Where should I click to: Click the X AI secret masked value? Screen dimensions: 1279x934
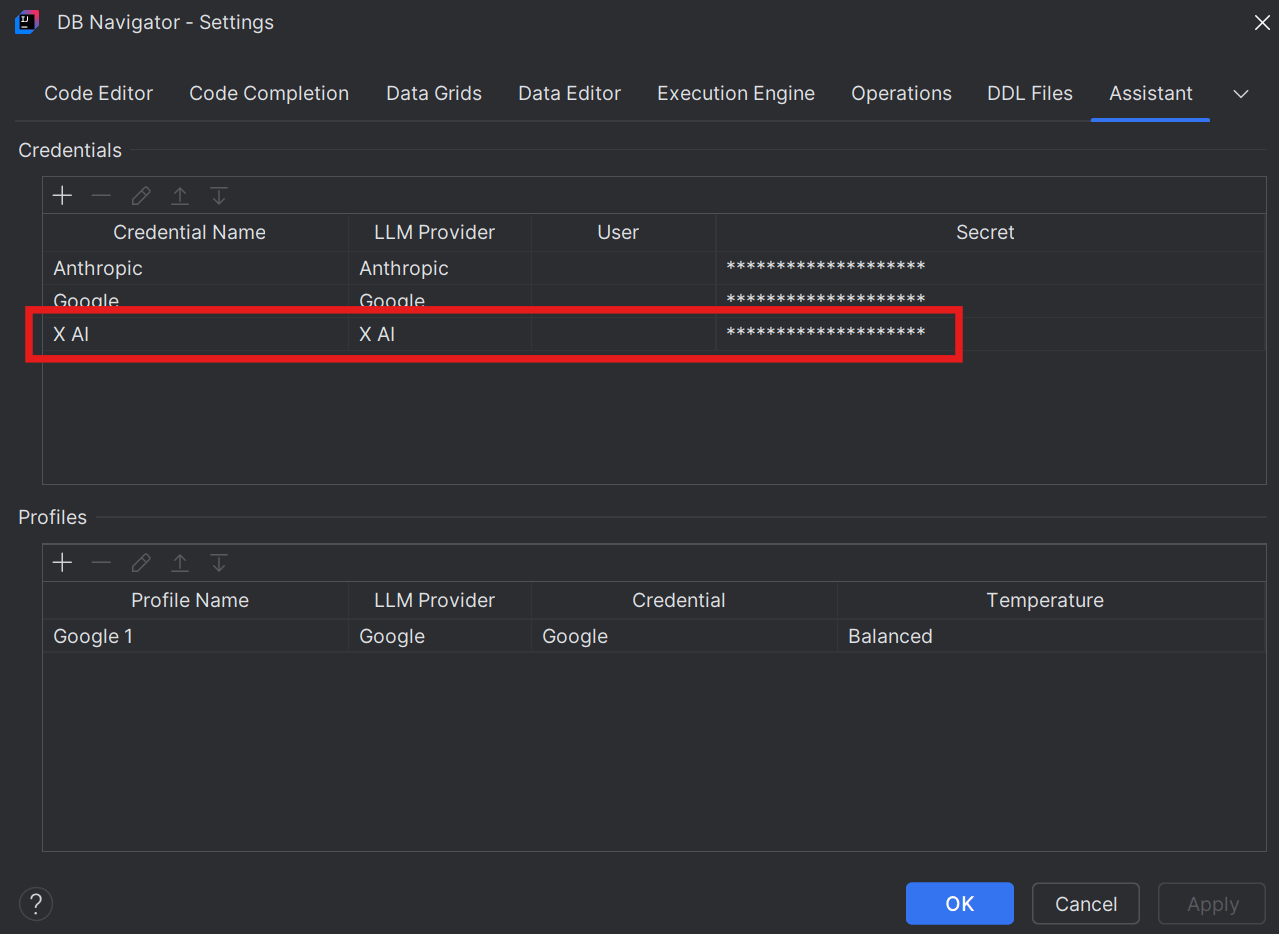pyautogui.click(x=826, y=333)
